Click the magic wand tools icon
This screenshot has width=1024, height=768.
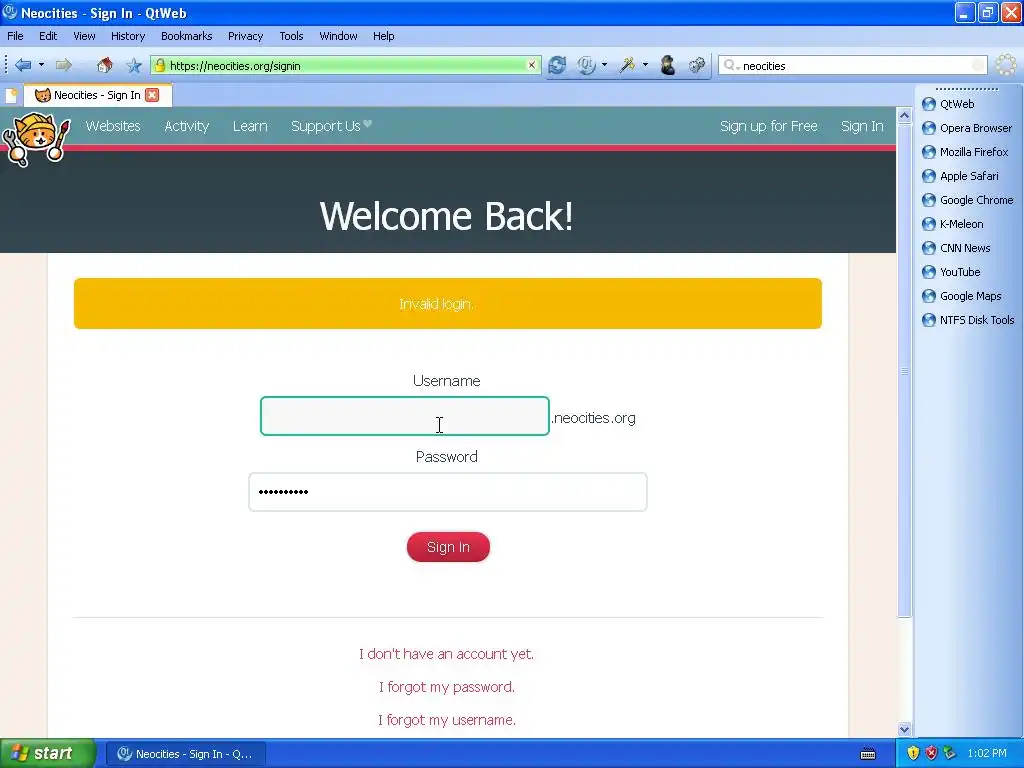pos(628,65)
